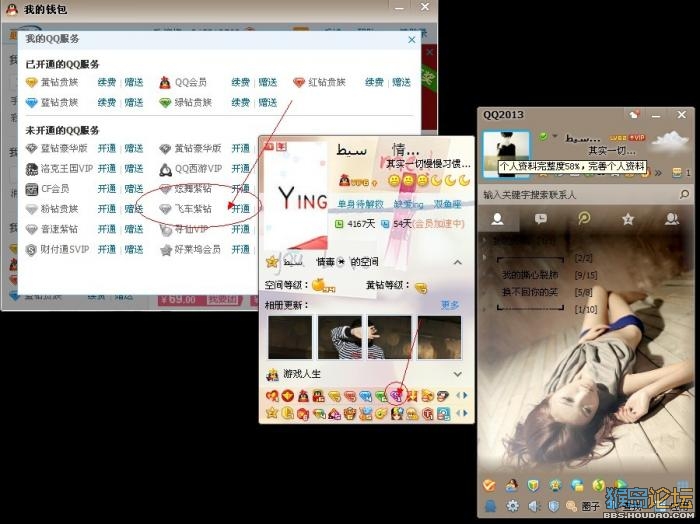Screen dimensions: 700x524
Task: Click the QQ2013 profile avatar picture
Action: coord(506,153)
